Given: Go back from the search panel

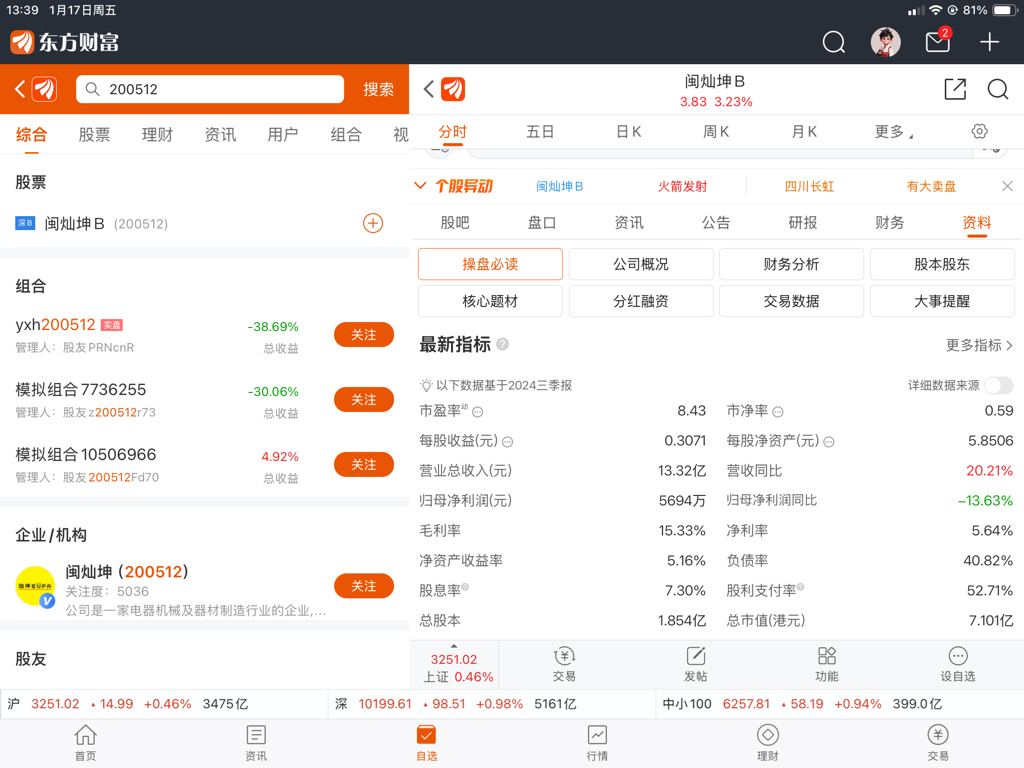Looking at the screenshot, I should pyautogui.click(x=20, y=89).
